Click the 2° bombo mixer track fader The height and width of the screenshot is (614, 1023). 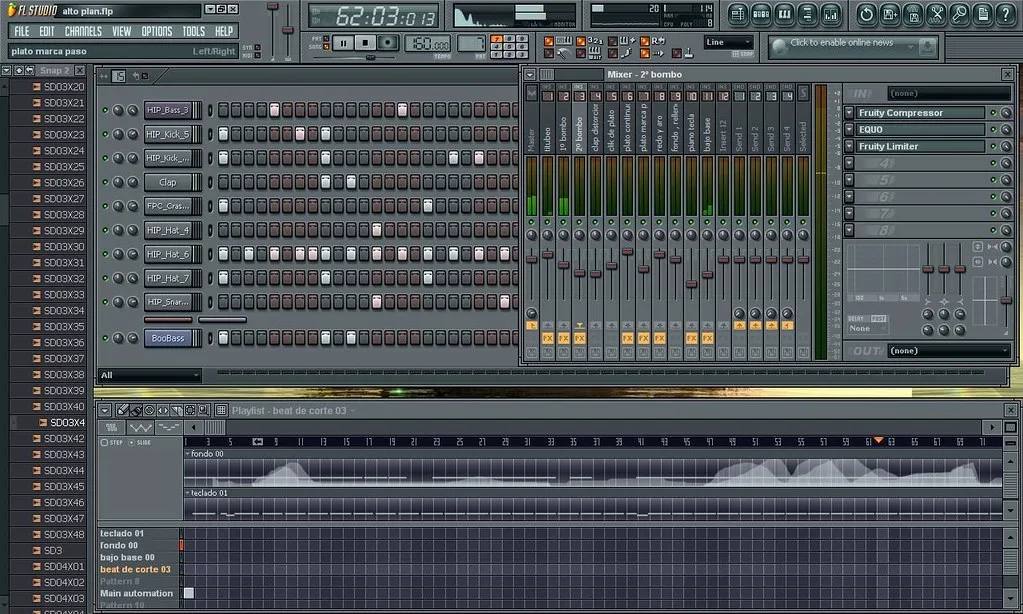[x=579, y=273]
